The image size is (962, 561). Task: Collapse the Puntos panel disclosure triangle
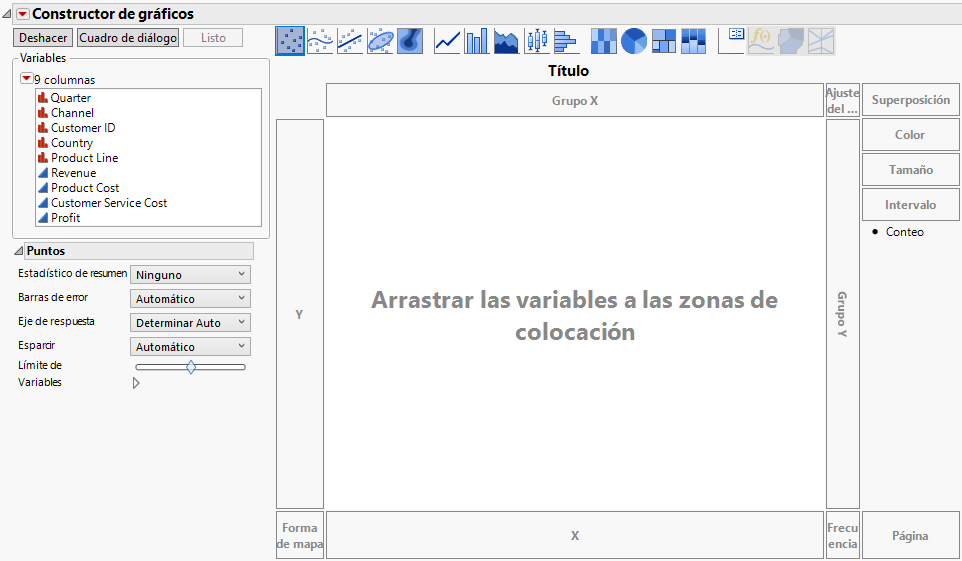[18, 251]
